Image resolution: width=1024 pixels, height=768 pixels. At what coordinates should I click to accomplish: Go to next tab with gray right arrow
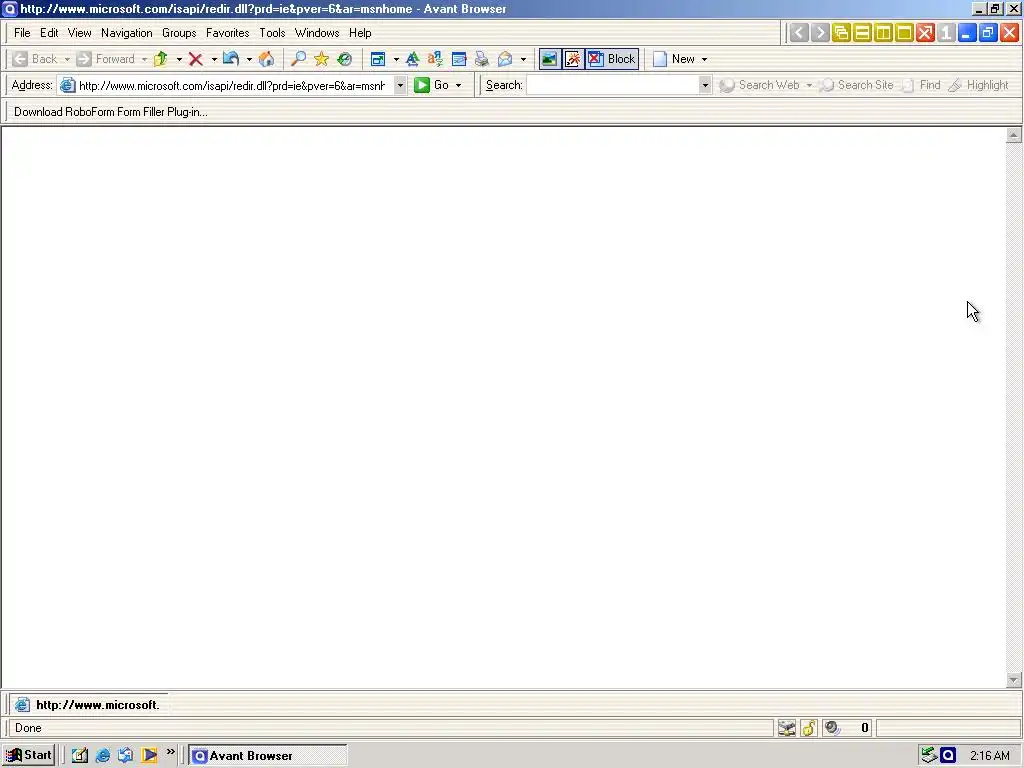(x=820, y=33)
